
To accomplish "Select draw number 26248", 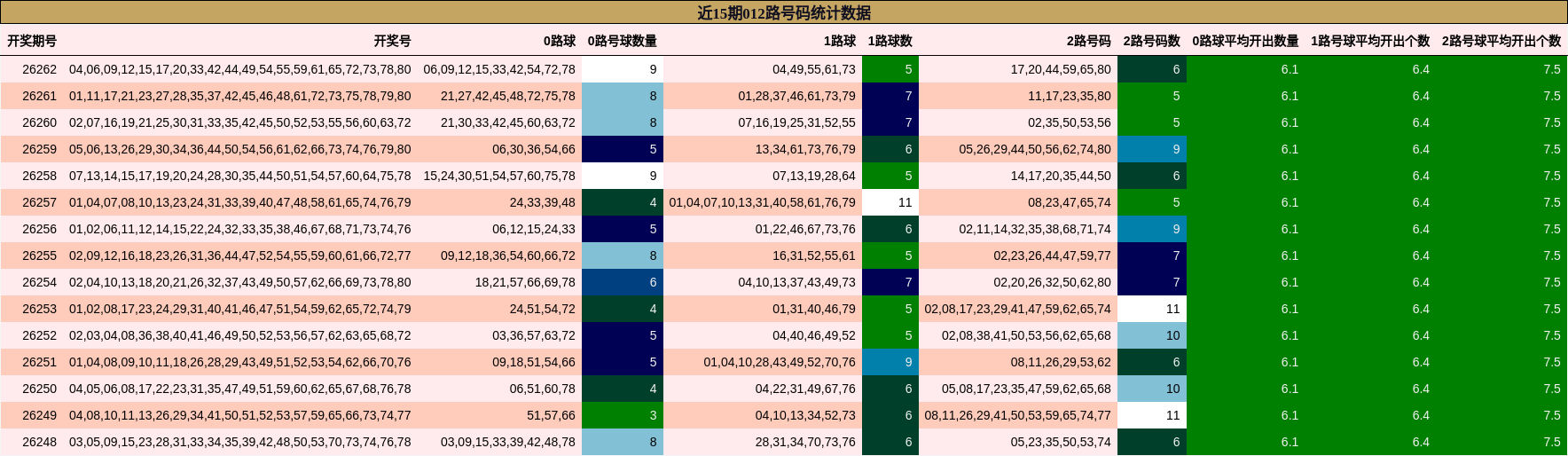I will (39, 442).
